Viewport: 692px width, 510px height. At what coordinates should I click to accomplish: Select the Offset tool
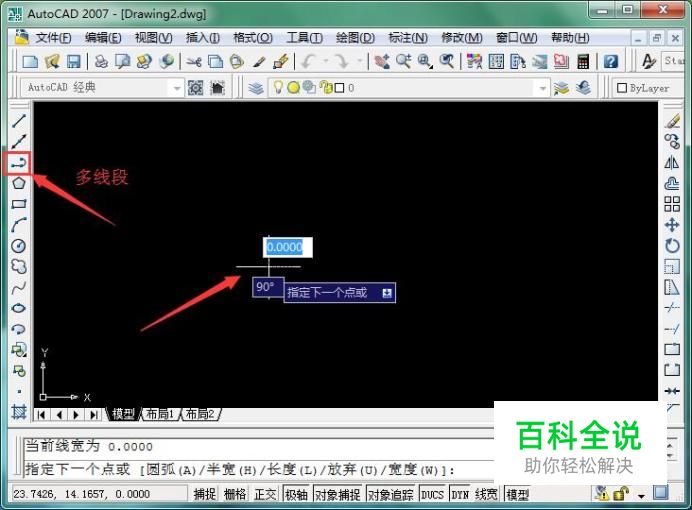[x=672, y=183]
